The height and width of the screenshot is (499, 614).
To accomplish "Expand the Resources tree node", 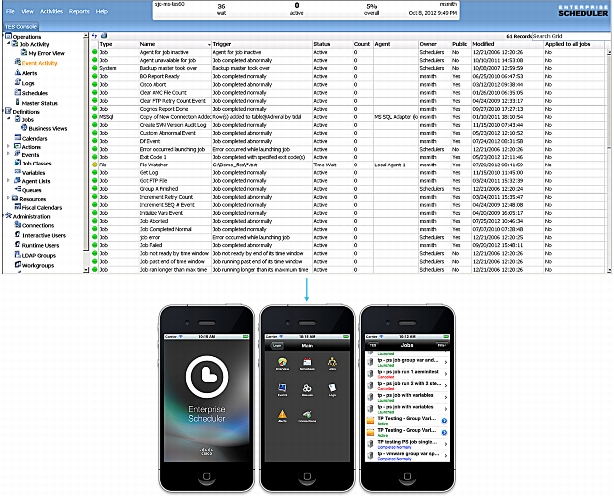I will point(9,198).
